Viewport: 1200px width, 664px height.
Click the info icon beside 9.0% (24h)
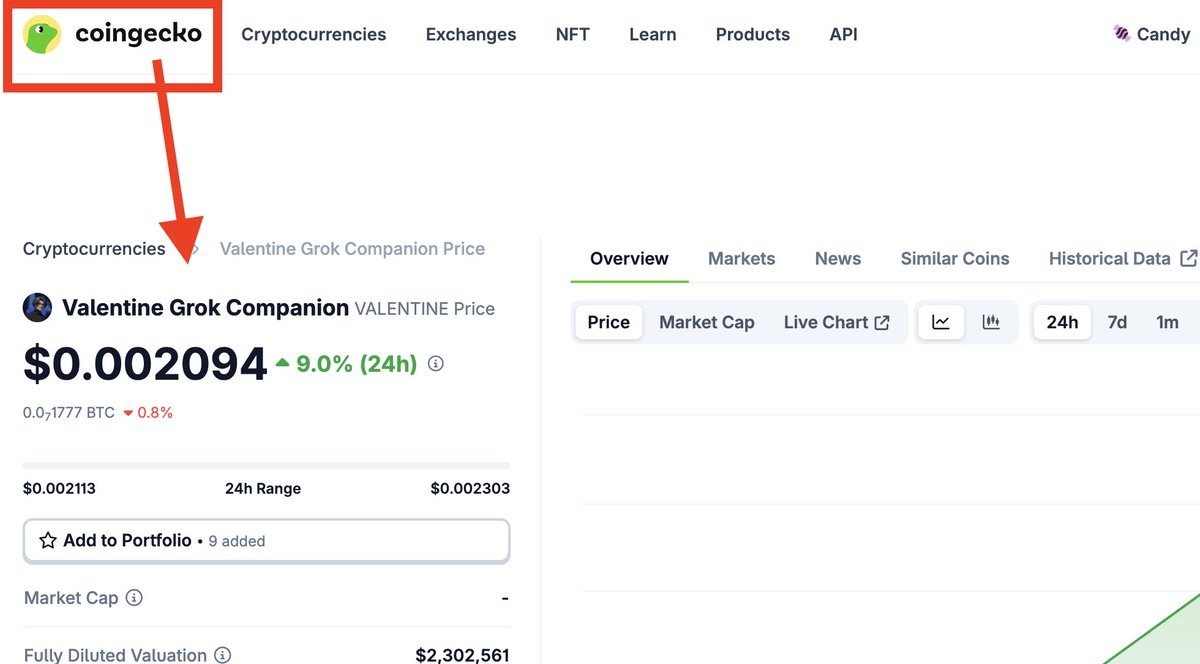coord(435,364)
